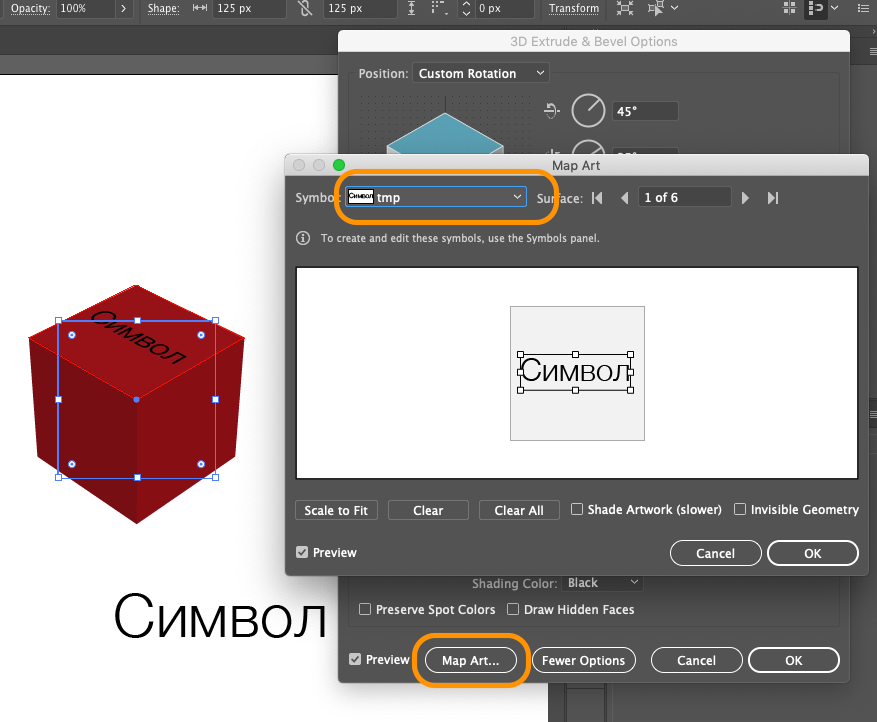Toggle constrain width and height proportions link

pyautogui.click(x=305, y=8)
